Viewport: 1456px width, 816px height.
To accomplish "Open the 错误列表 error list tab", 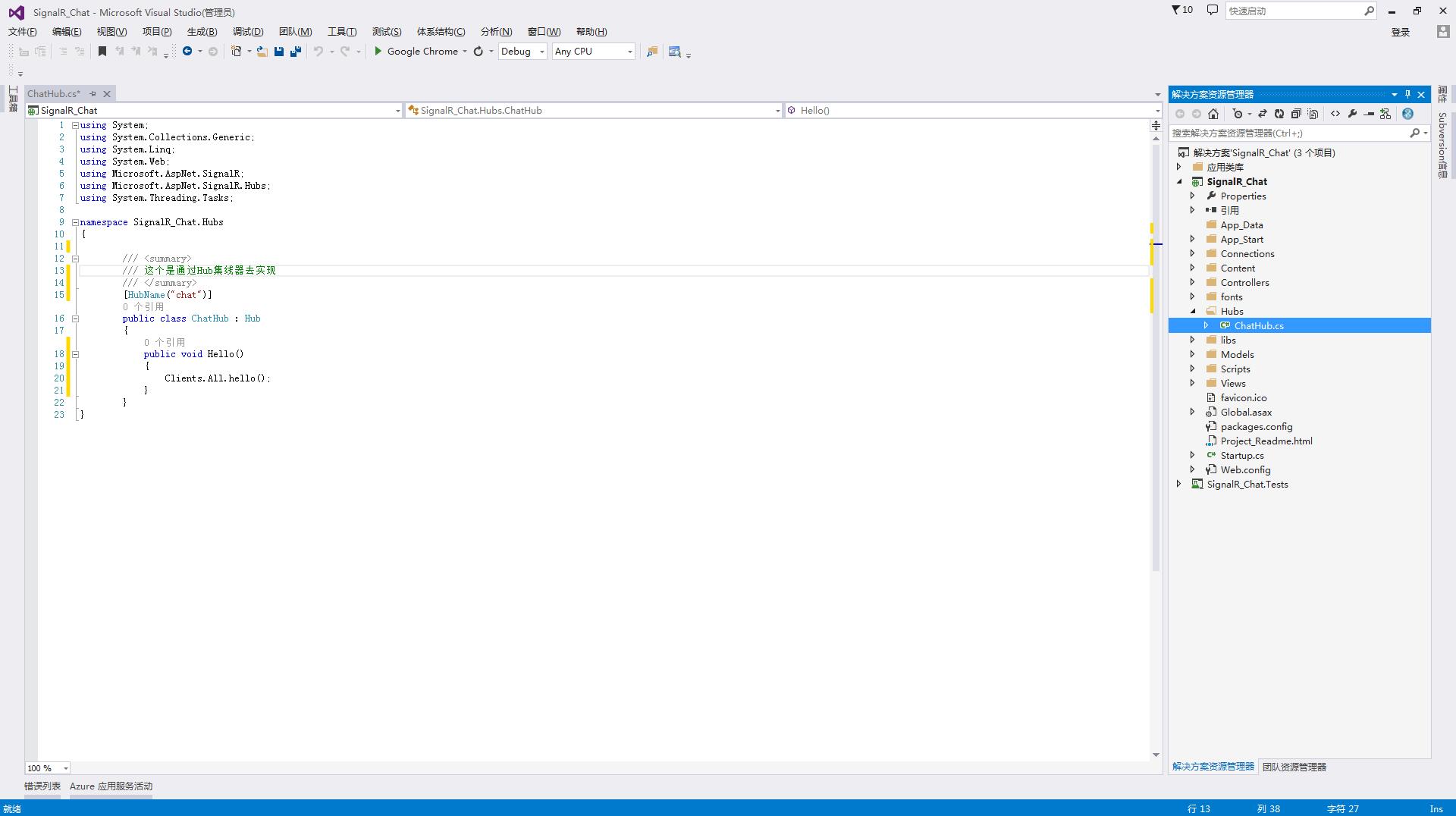I will click(x=42, y=786).
